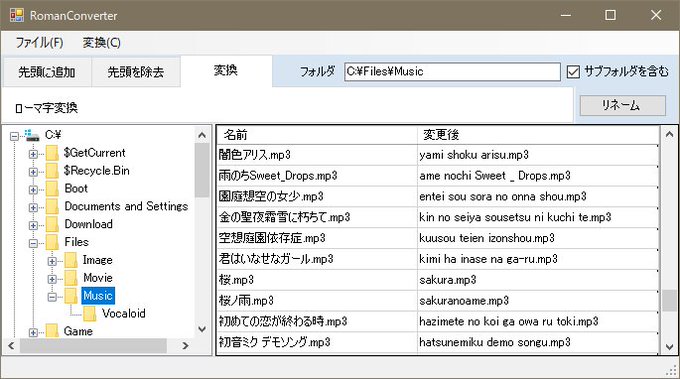
Task: Expand the Download folder node
Action: click(x=33, y=225)
